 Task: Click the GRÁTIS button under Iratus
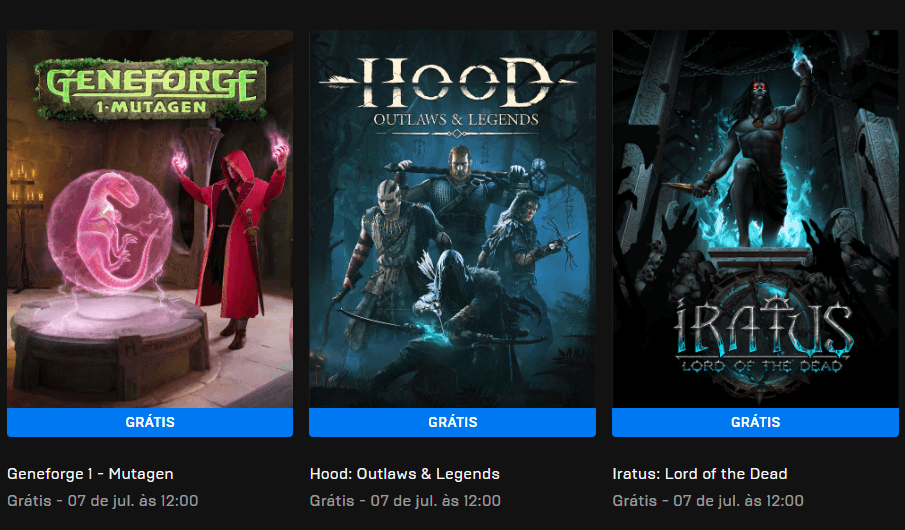756,422
